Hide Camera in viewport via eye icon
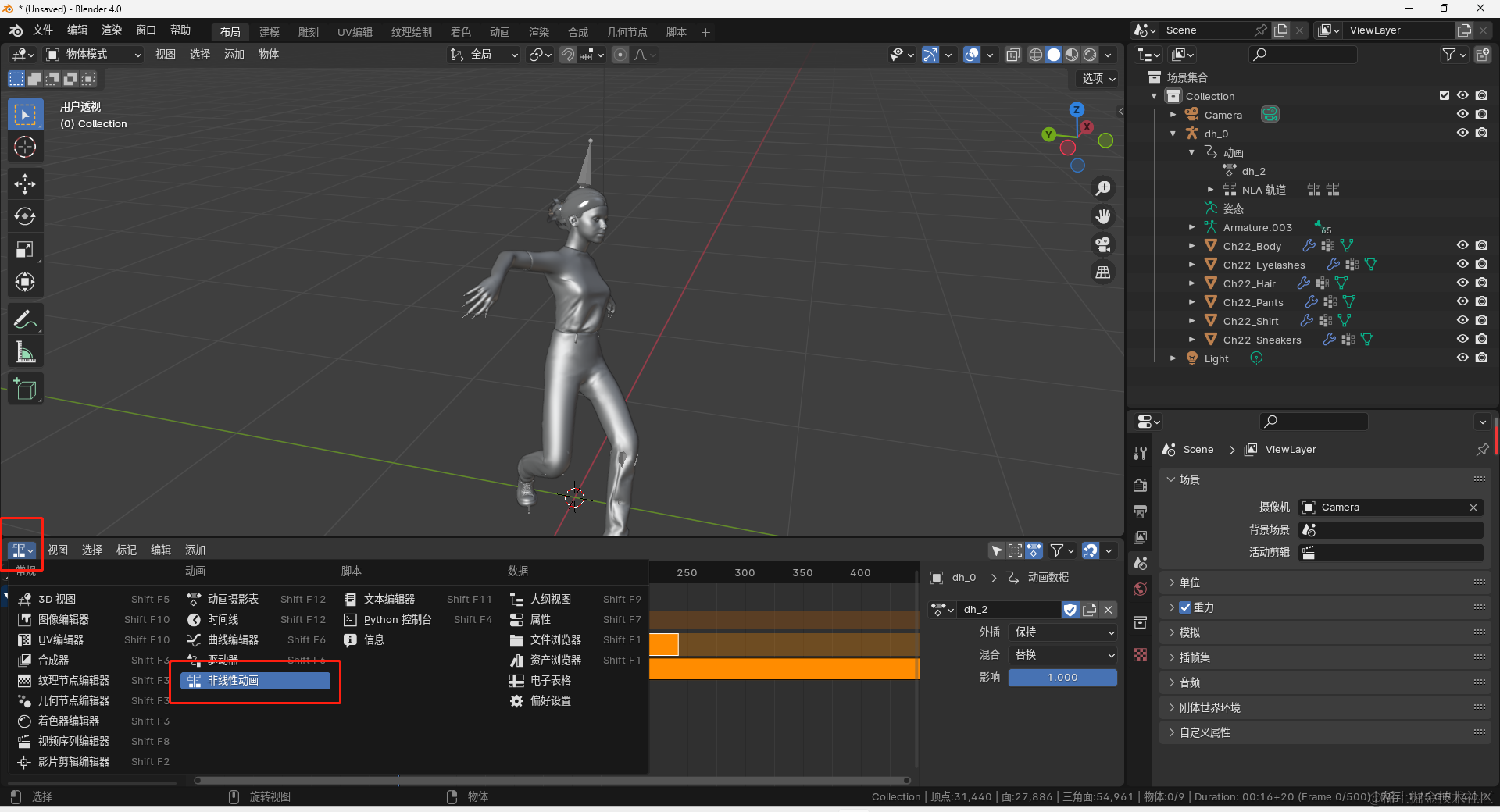This screenshot has height=812, width=1500. 1462,114
